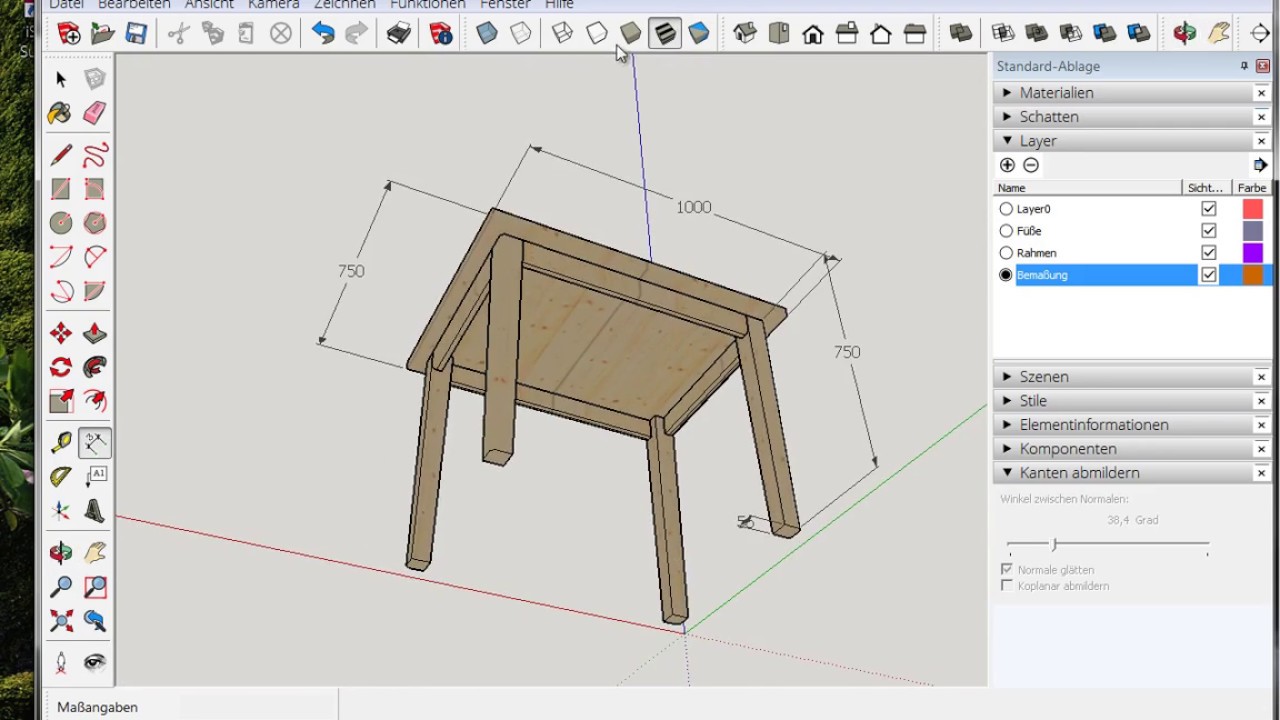Click the Save floppy disk icon
This screenshot has width=1280, height=720.
point(136,34)
